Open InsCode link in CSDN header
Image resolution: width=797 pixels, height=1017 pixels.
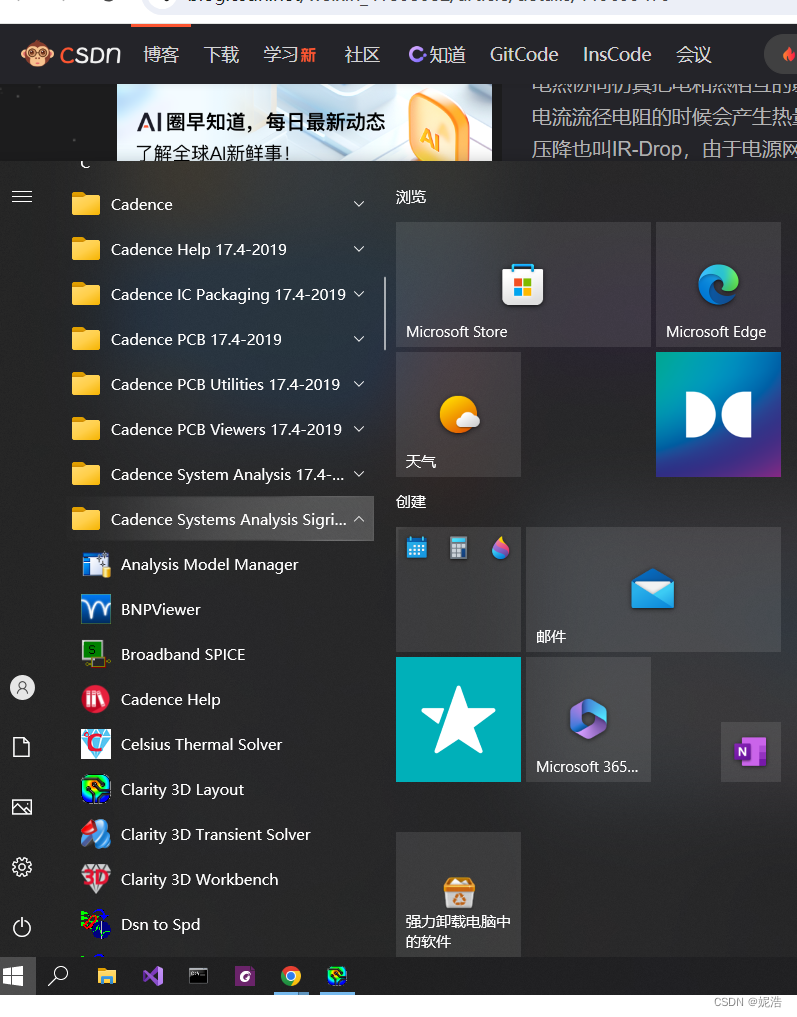(x=617, y=54)
